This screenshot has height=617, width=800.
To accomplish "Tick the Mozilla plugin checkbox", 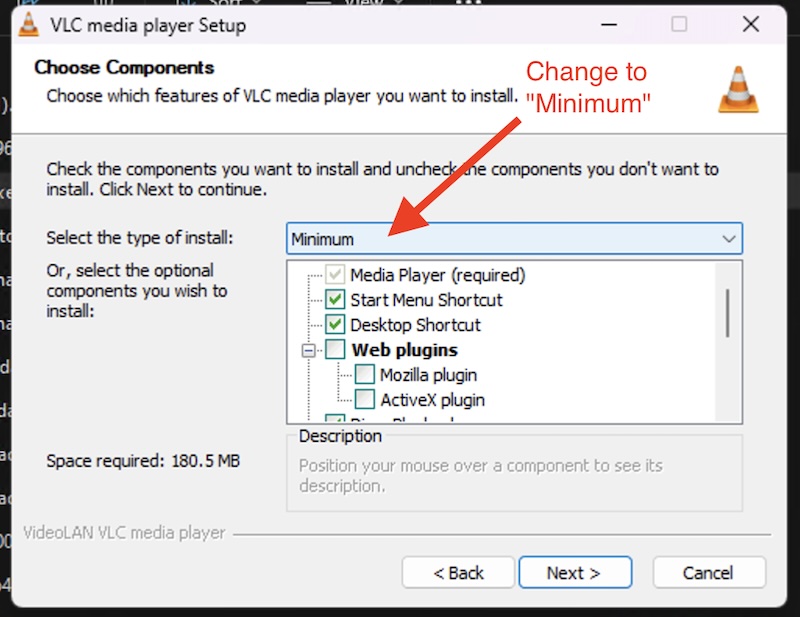I will 365,375.
